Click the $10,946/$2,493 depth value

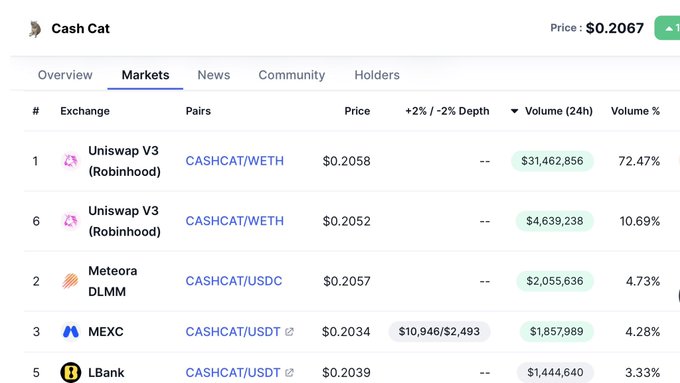point(439,332)
